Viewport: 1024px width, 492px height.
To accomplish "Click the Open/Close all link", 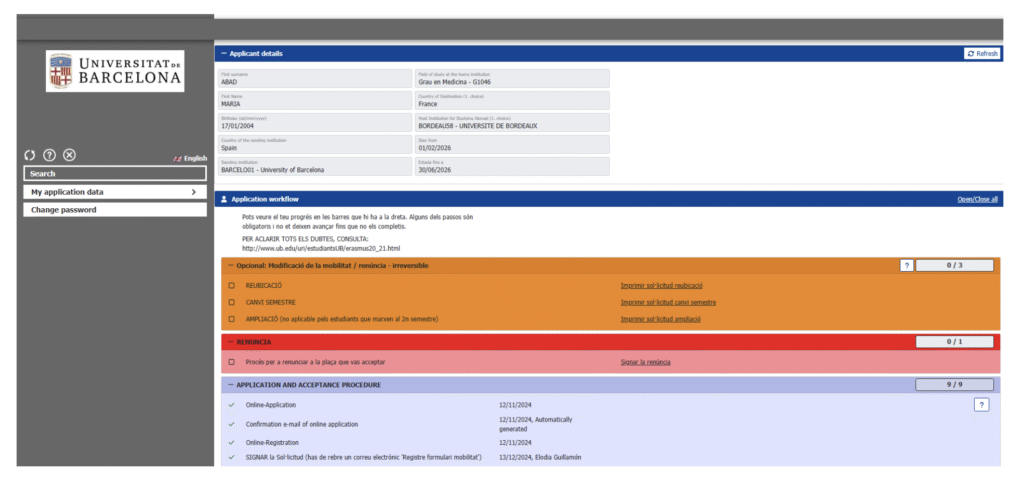I will [977, 199].
